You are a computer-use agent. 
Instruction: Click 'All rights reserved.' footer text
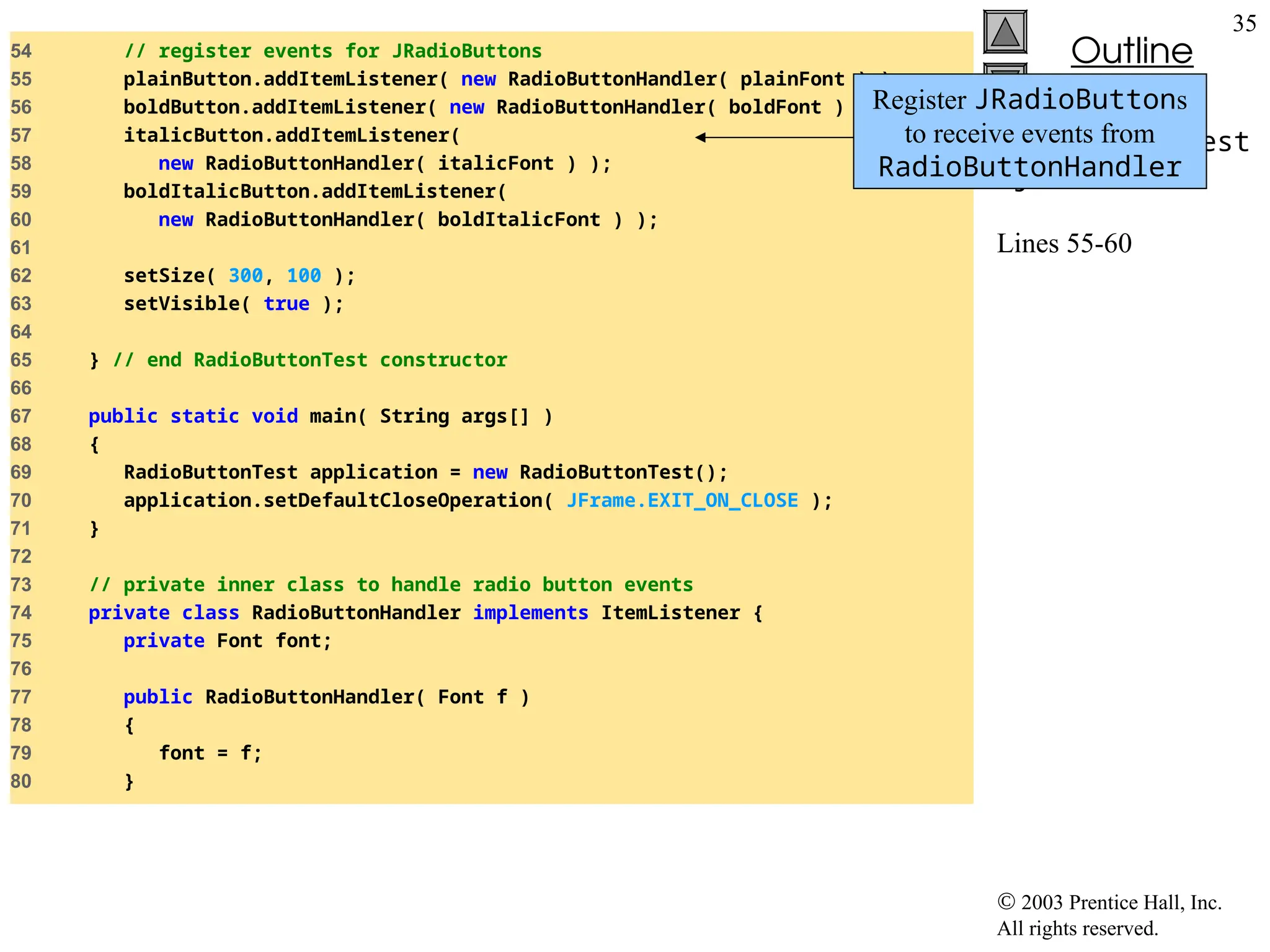point(1077,928)
